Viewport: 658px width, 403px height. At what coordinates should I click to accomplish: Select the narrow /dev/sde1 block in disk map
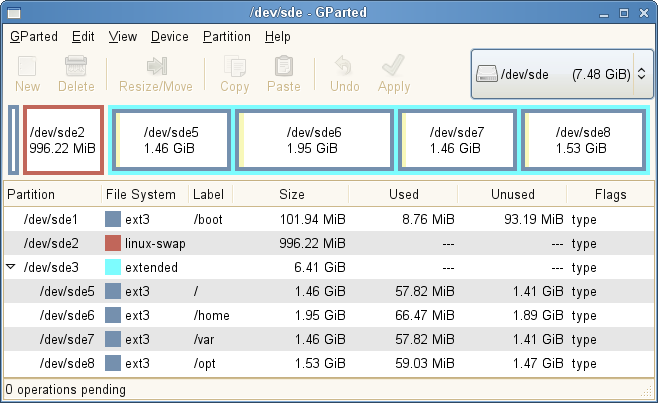(13, 140)
